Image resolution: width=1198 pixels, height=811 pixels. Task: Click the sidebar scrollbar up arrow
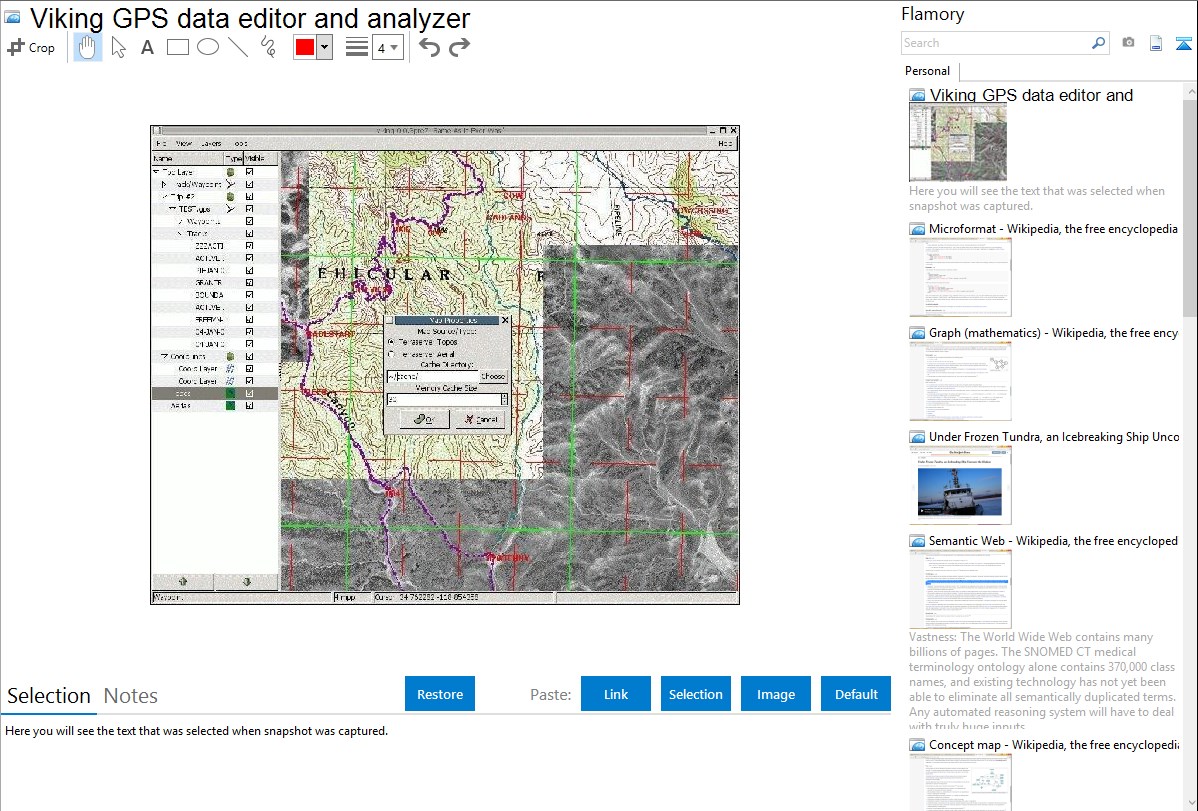coord(1190,91)
